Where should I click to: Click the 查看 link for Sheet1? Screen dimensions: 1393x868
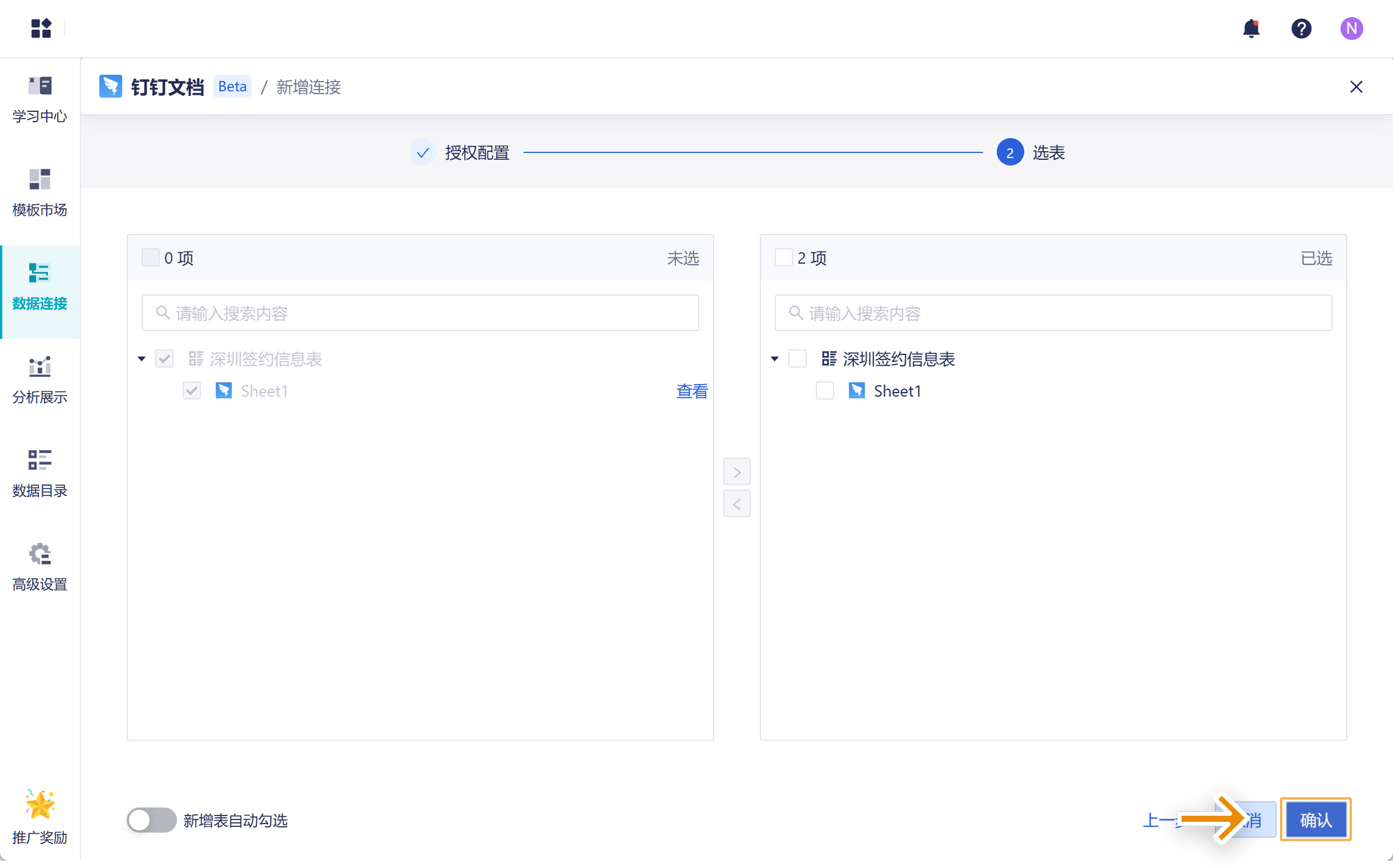tap(691, 391)
